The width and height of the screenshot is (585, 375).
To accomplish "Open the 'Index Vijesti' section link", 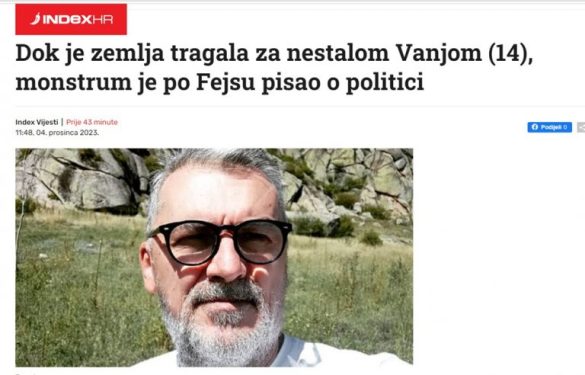I will click(37, 122).
